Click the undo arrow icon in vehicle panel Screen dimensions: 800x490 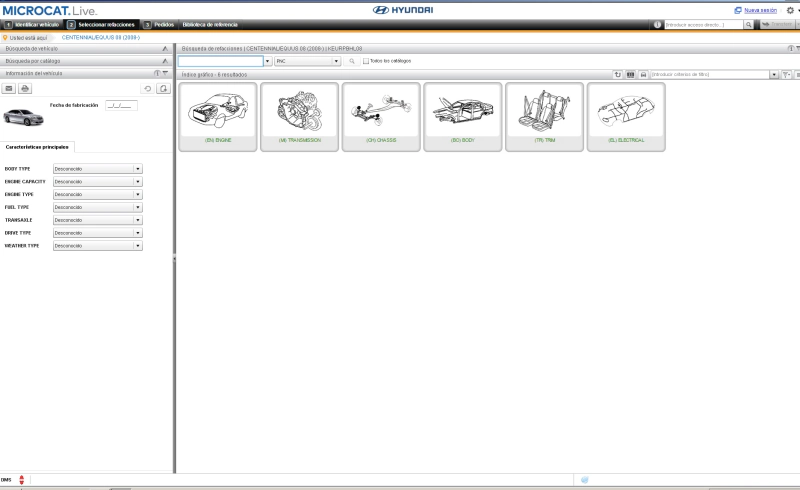(148, 88)
